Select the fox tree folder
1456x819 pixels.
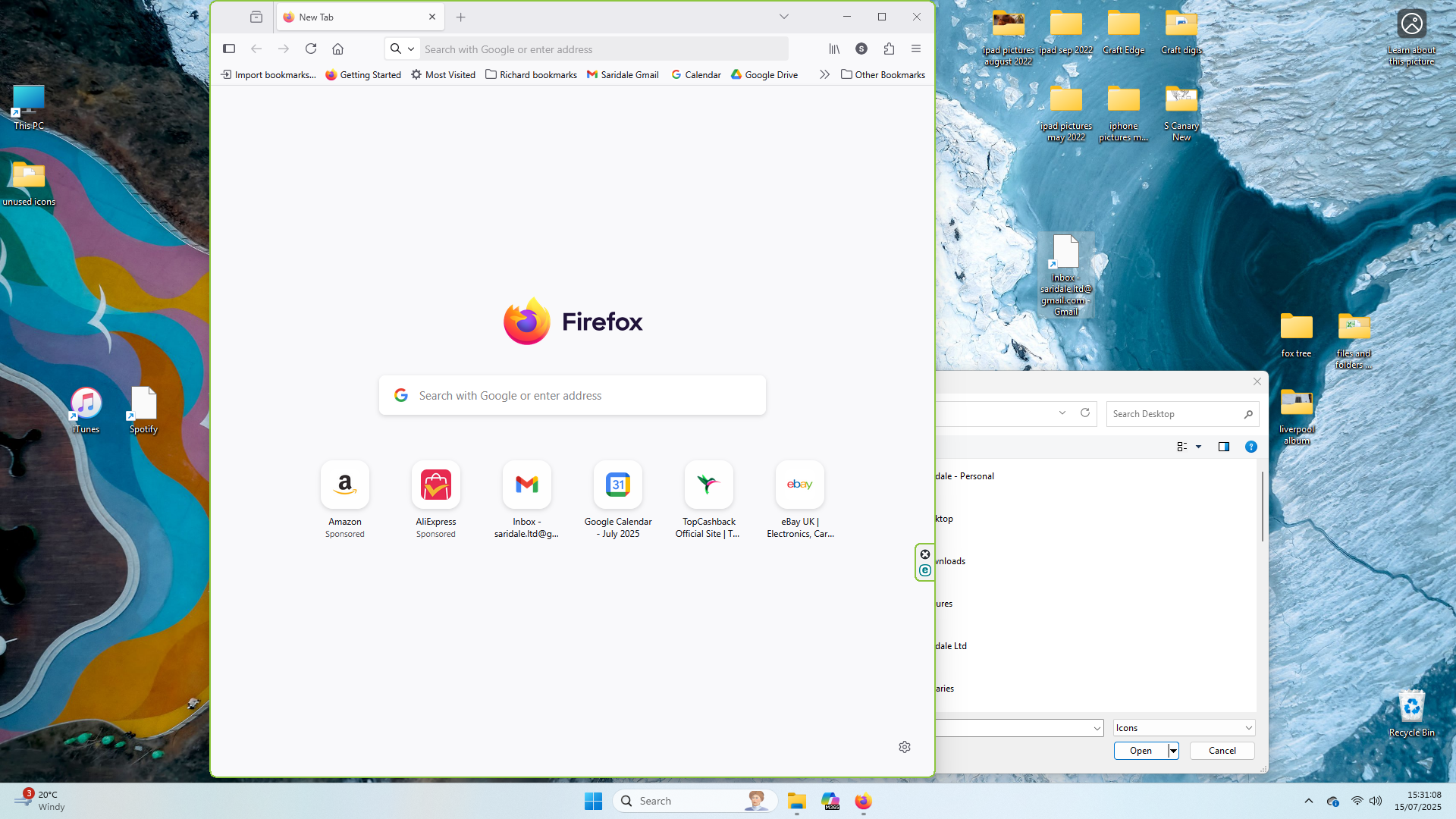click(x=1296, y=334)
